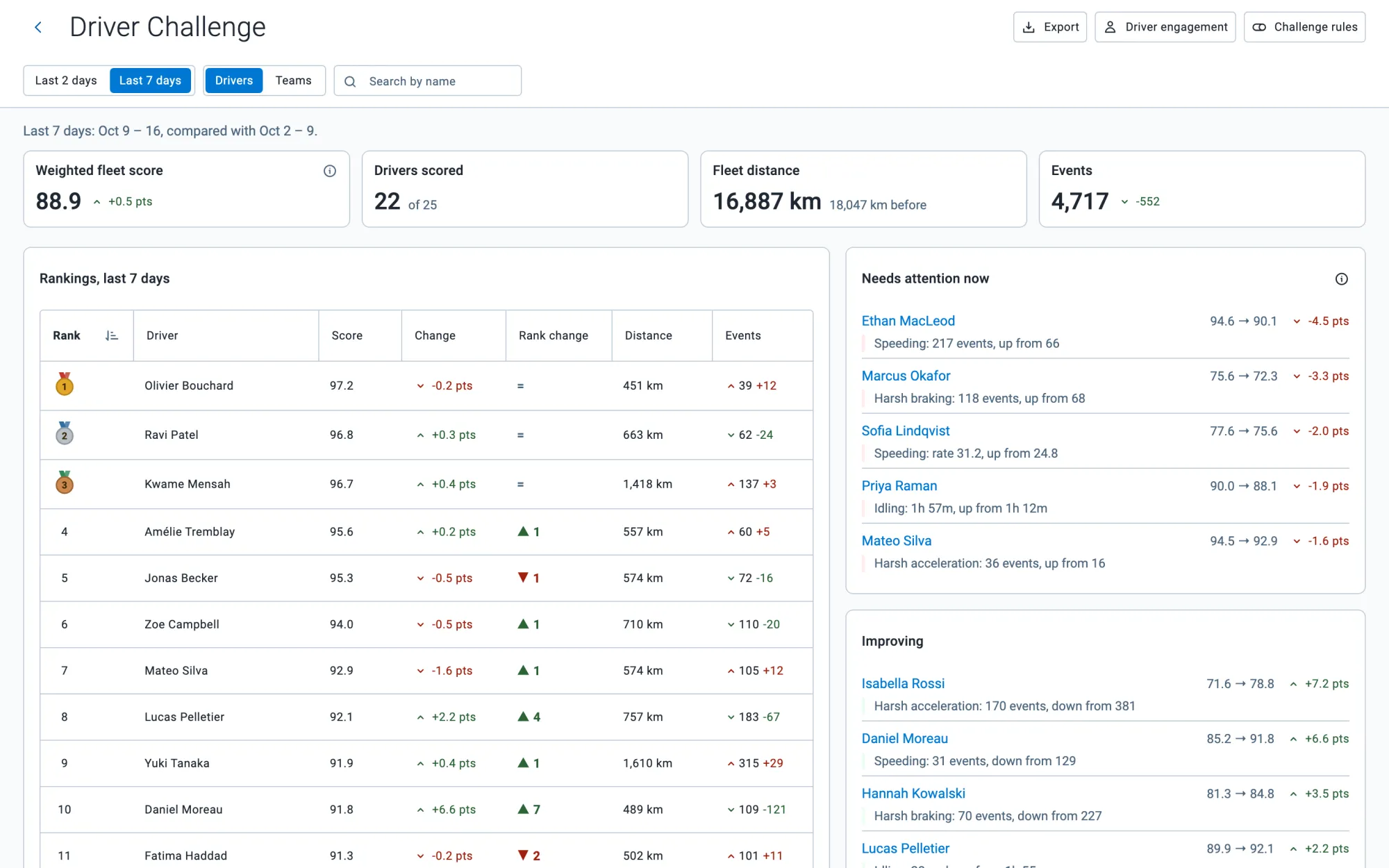The image size is (1389, 868).
Task: Show info for Needs attention now
Action: click(x=1342, y=278)
